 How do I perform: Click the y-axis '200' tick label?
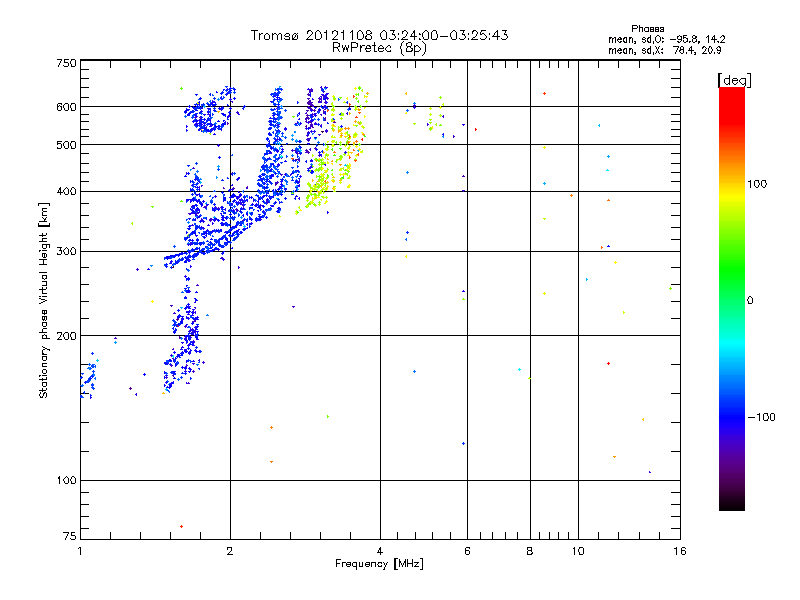tap(66, 336)
